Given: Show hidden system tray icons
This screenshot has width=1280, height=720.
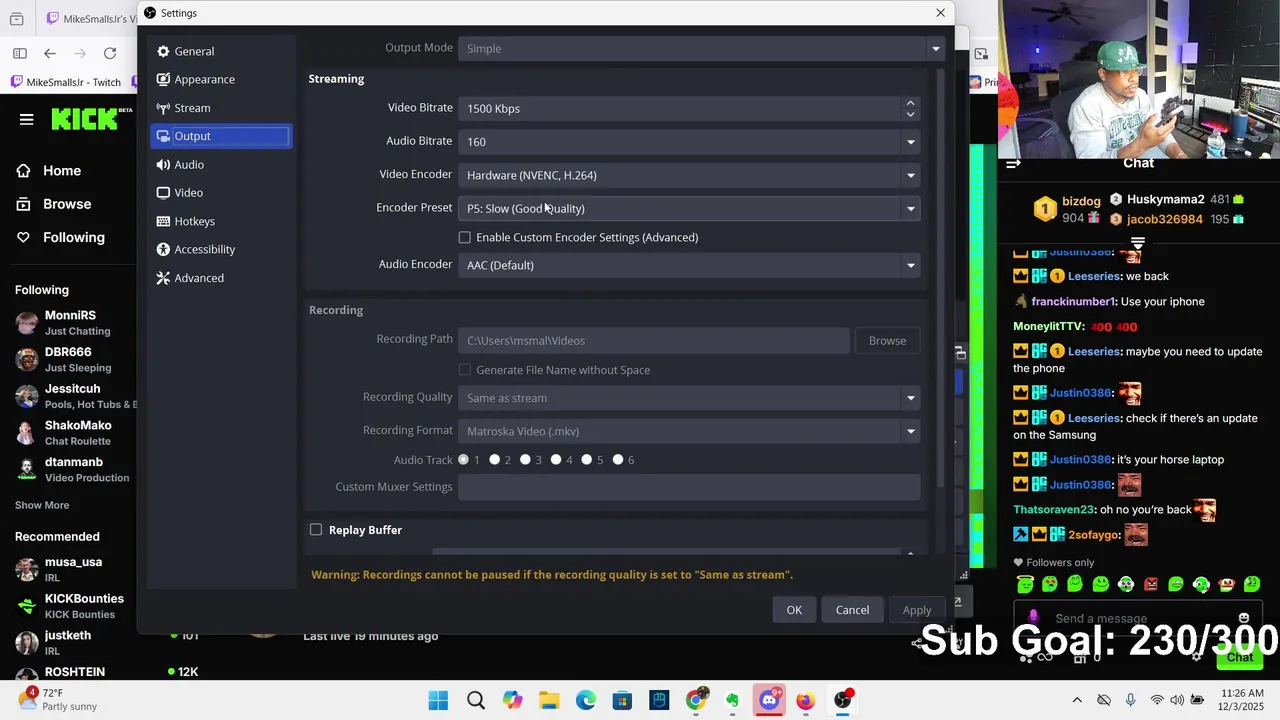Looking at the screenshot, I should (x=1077, y=700).
